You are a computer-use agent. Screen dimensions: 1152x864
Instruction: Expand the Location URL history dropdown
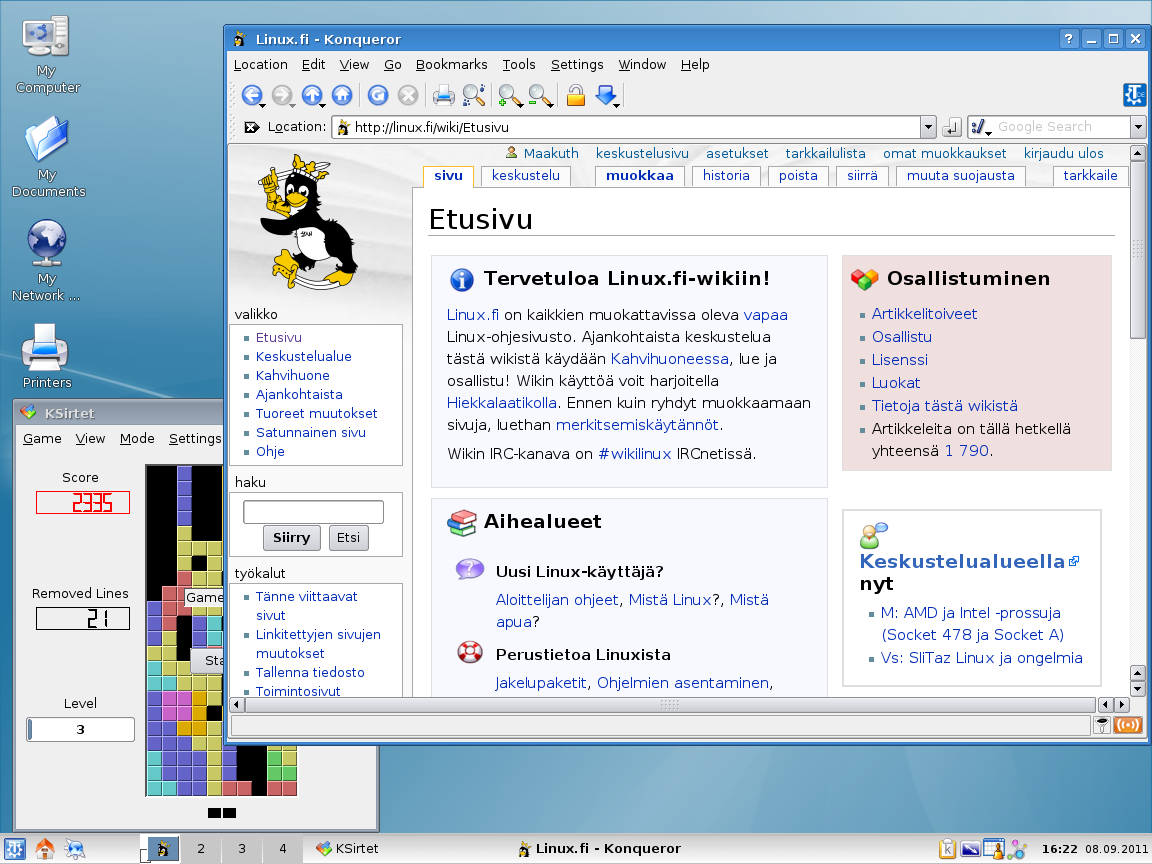pos(928,127)
